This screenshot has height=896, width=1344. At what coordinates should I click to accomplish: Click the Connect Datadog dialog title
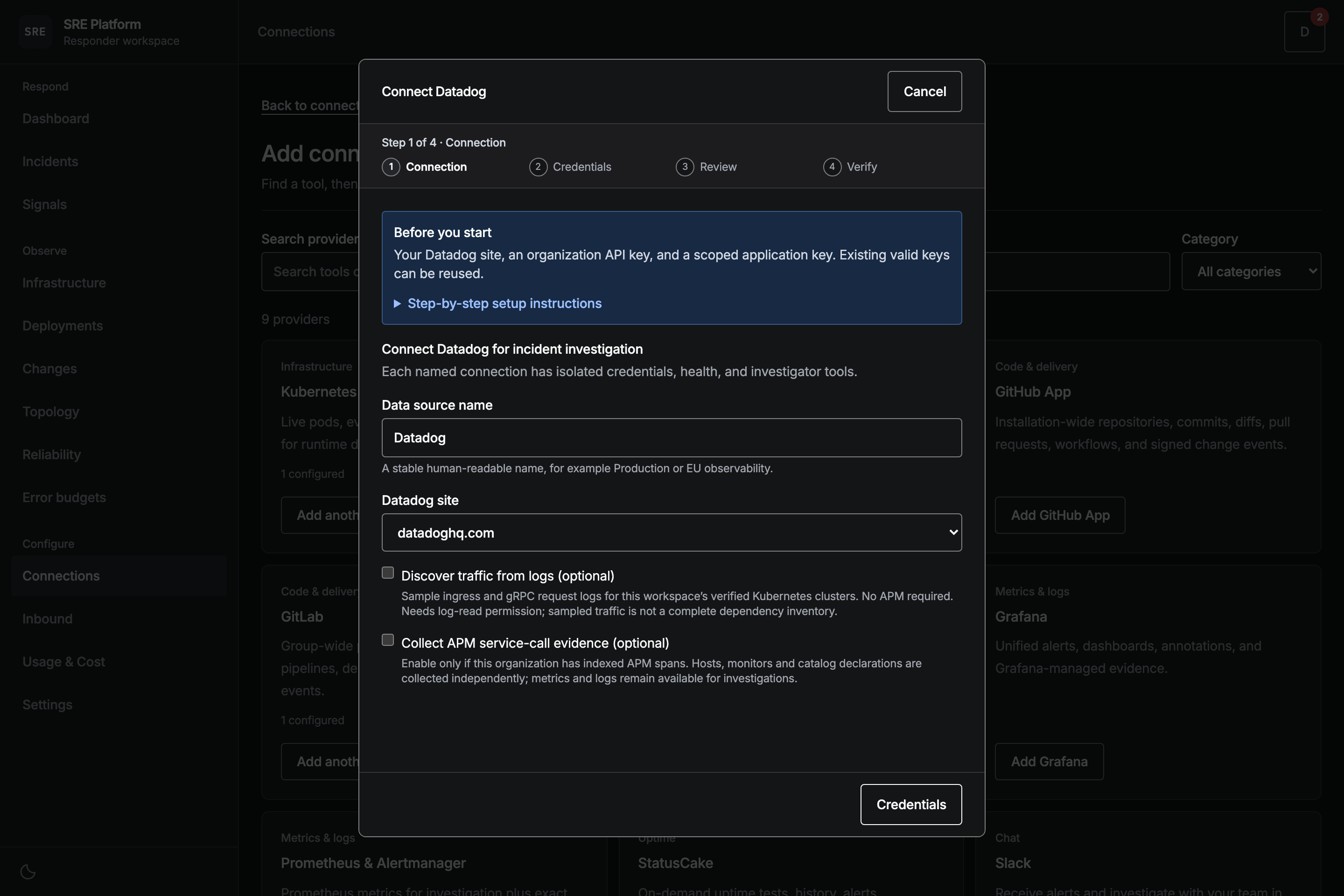434,91
